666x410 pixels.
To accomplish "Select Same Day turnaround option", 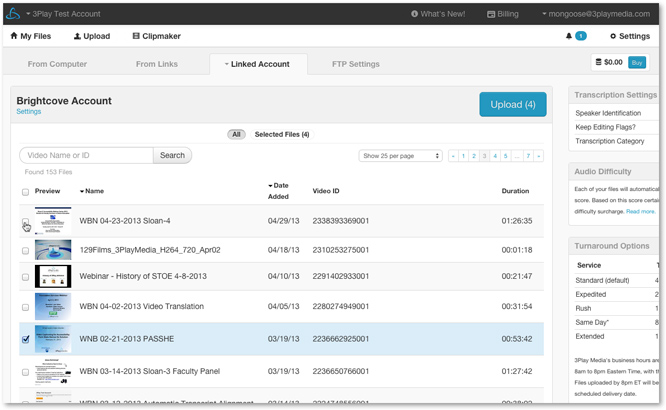I will 592,322.
